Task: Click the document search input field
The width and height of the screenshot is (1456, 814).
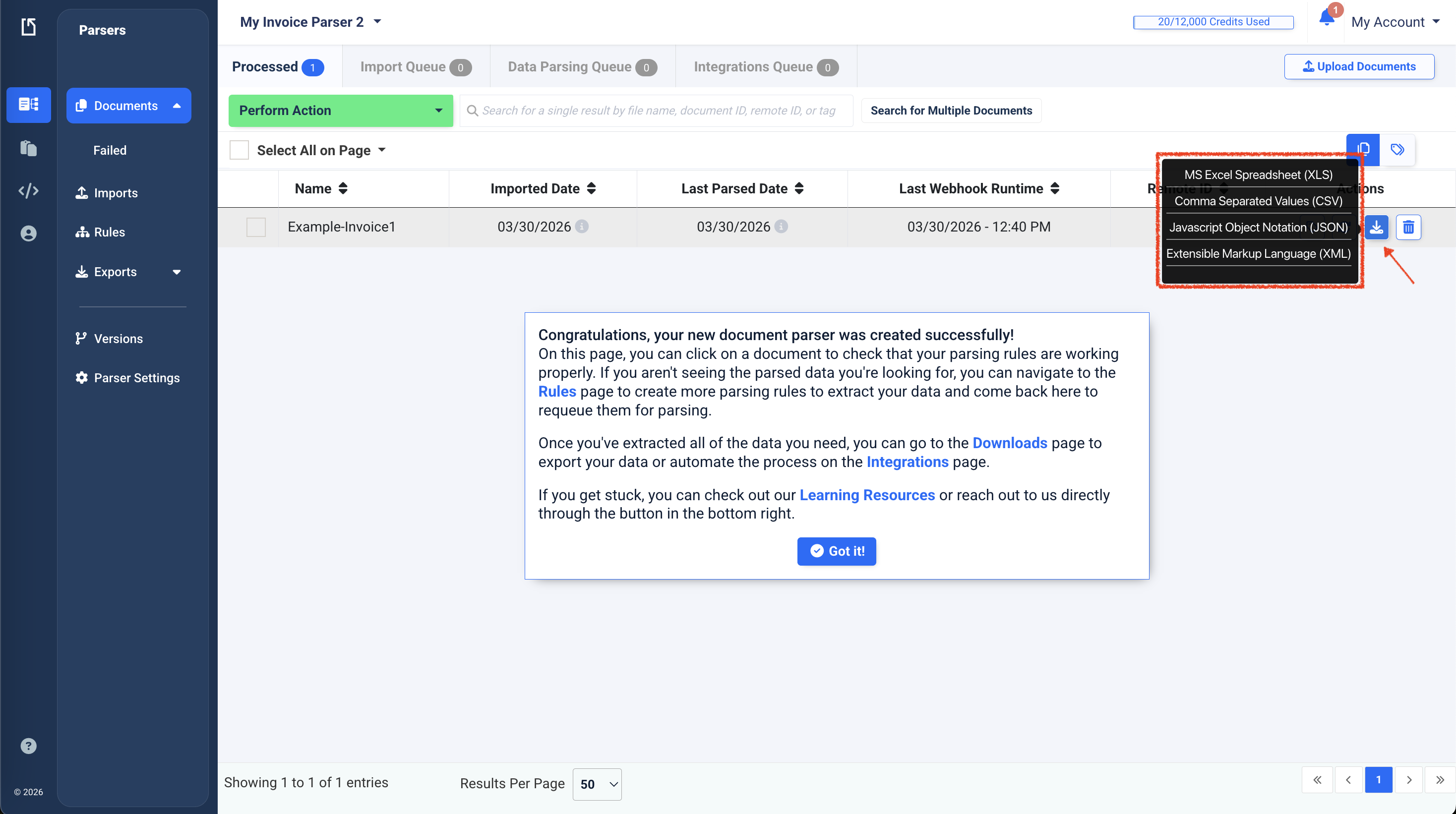Action: click(x=659, y=111)
